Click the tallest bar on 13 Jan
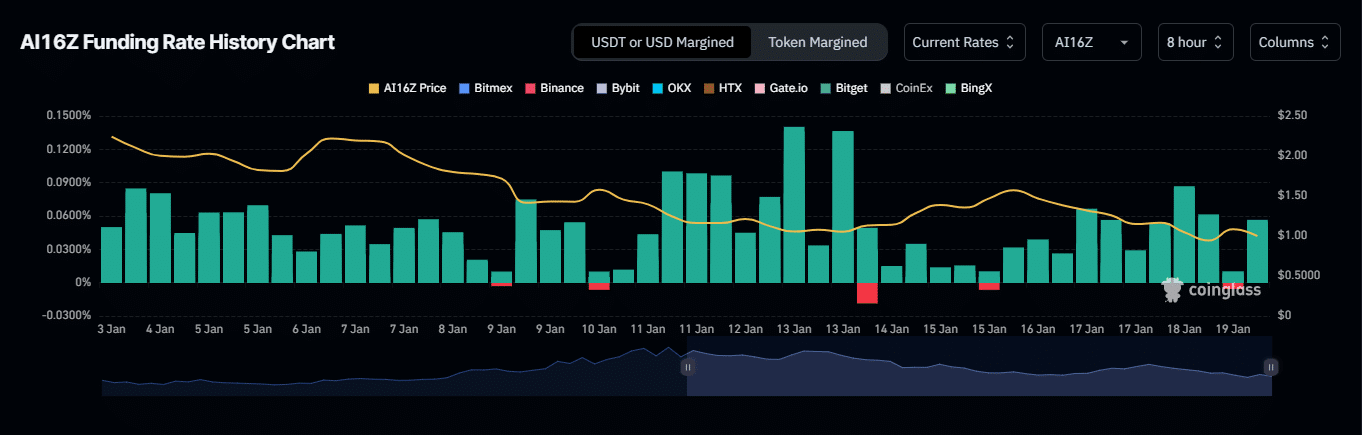This screenshot has width=1362, height=435. (x=794, y=204)
